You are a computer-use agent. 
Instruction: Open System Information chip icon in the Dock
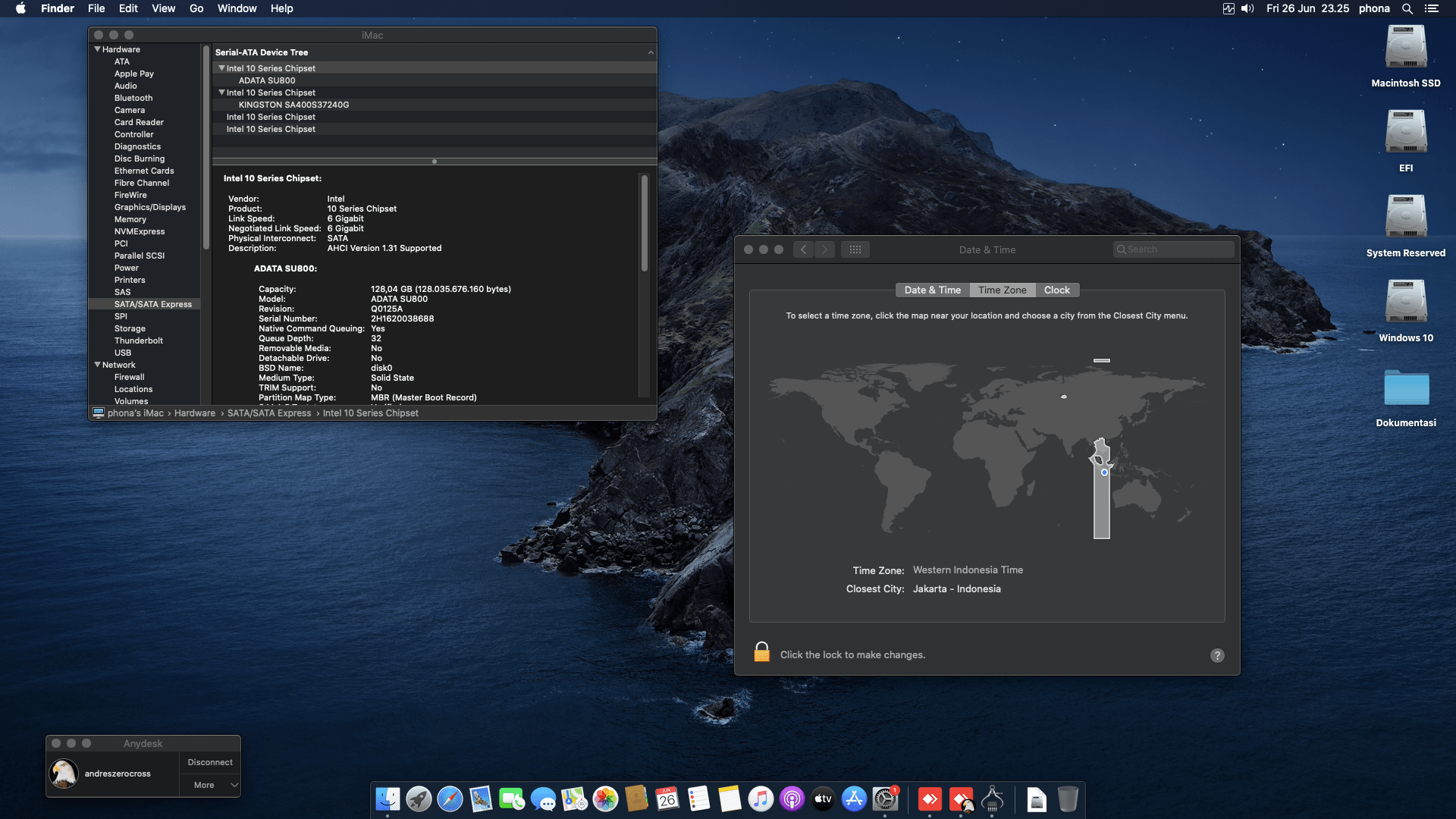[x=993, y=799]
